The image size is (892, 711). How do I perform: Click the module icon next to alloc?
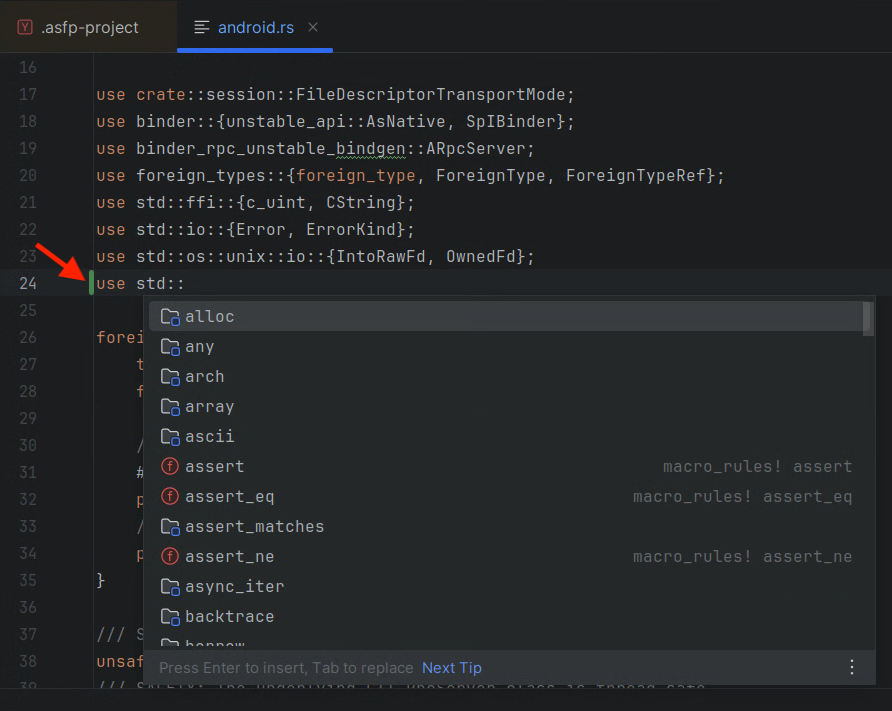[169, 316]
